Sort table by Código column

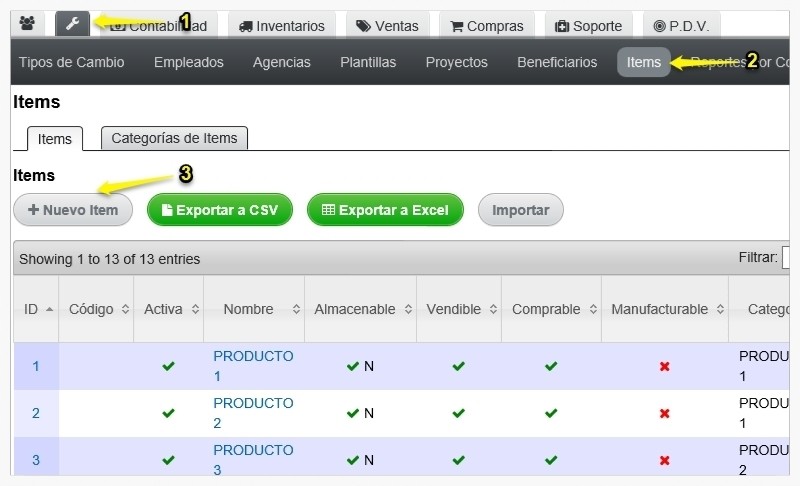(96, 309)
